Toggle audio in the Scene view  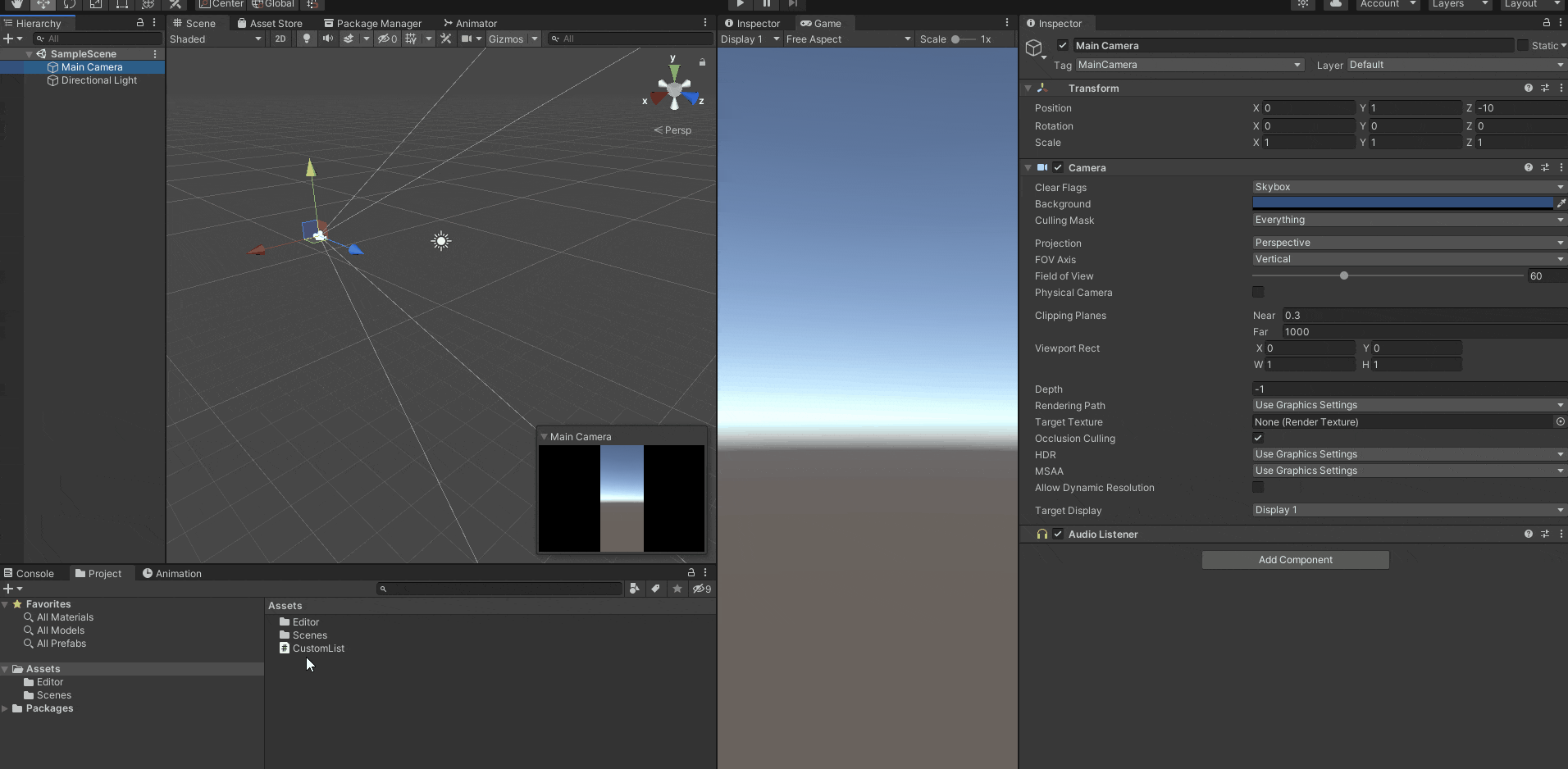[328, 39]
